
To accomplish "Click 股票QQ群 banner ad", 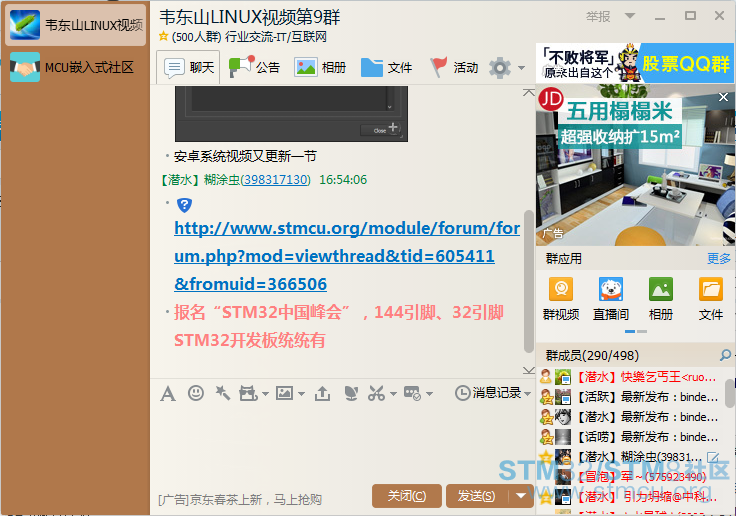I will point(635,63).
